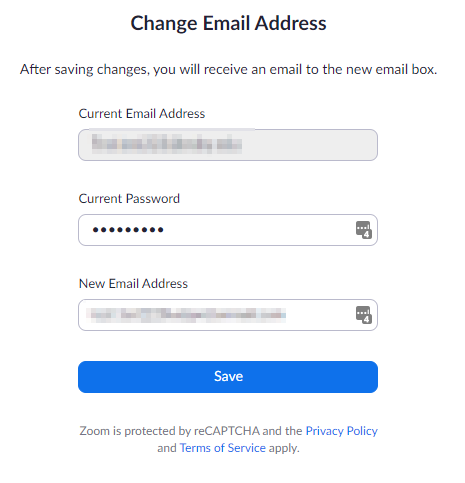
Task: Click the blurred text inside New Email Address
Action: pyautogui.click(x=187, y=315)
